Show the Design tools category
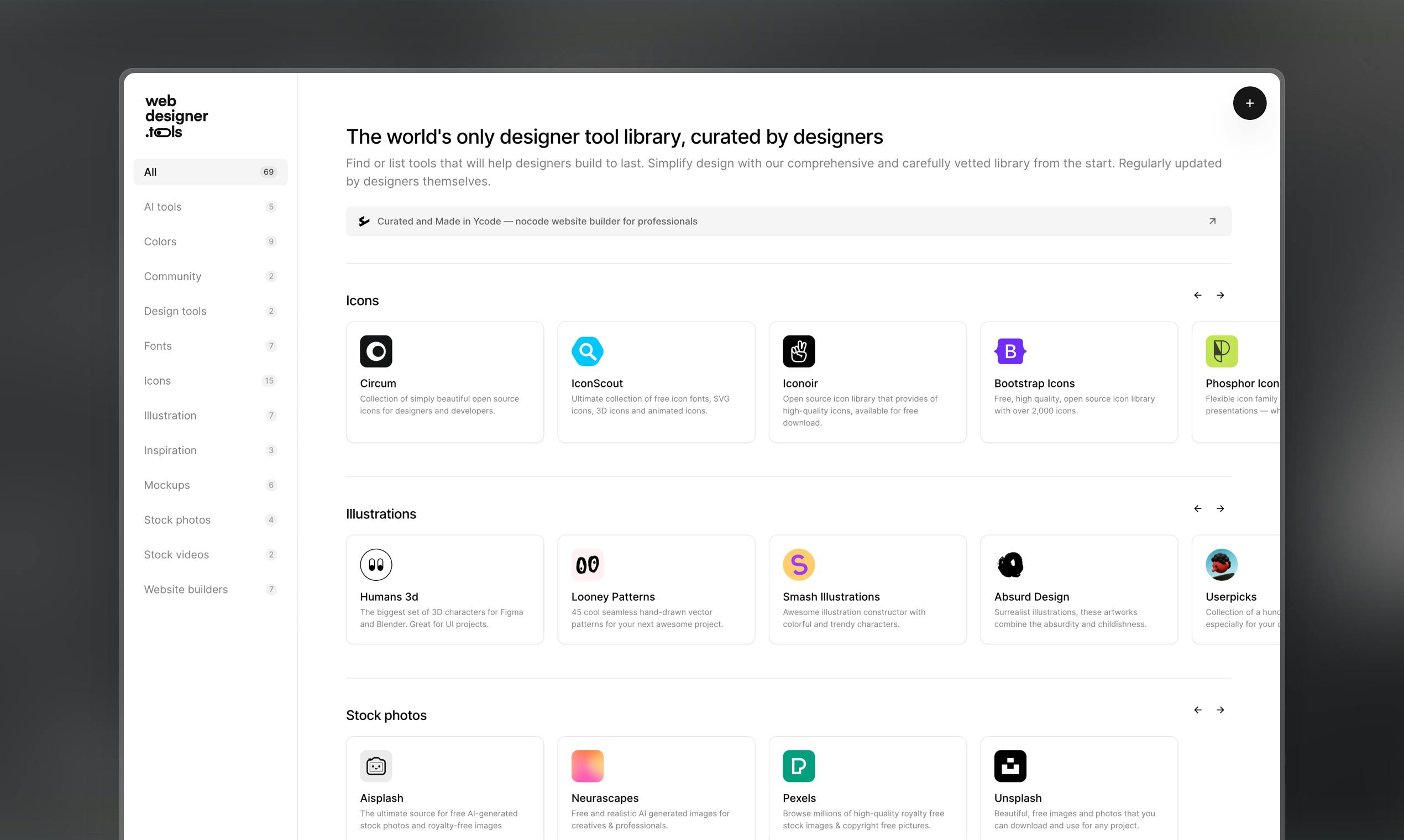The height and width of the screenshot is (840, 1404). point(210,311)
